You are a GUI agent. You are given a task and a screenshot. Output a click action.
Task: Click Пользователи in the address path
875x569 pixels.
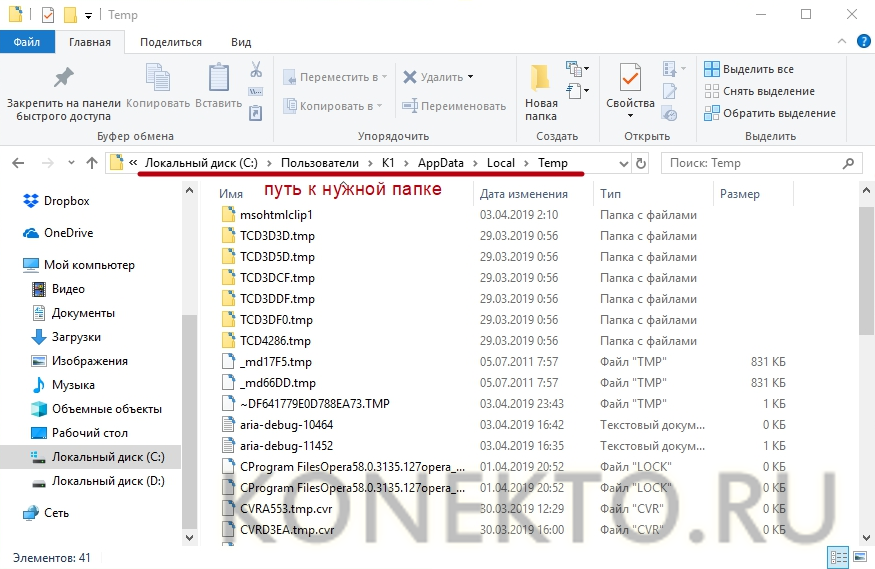coord(320,163)
